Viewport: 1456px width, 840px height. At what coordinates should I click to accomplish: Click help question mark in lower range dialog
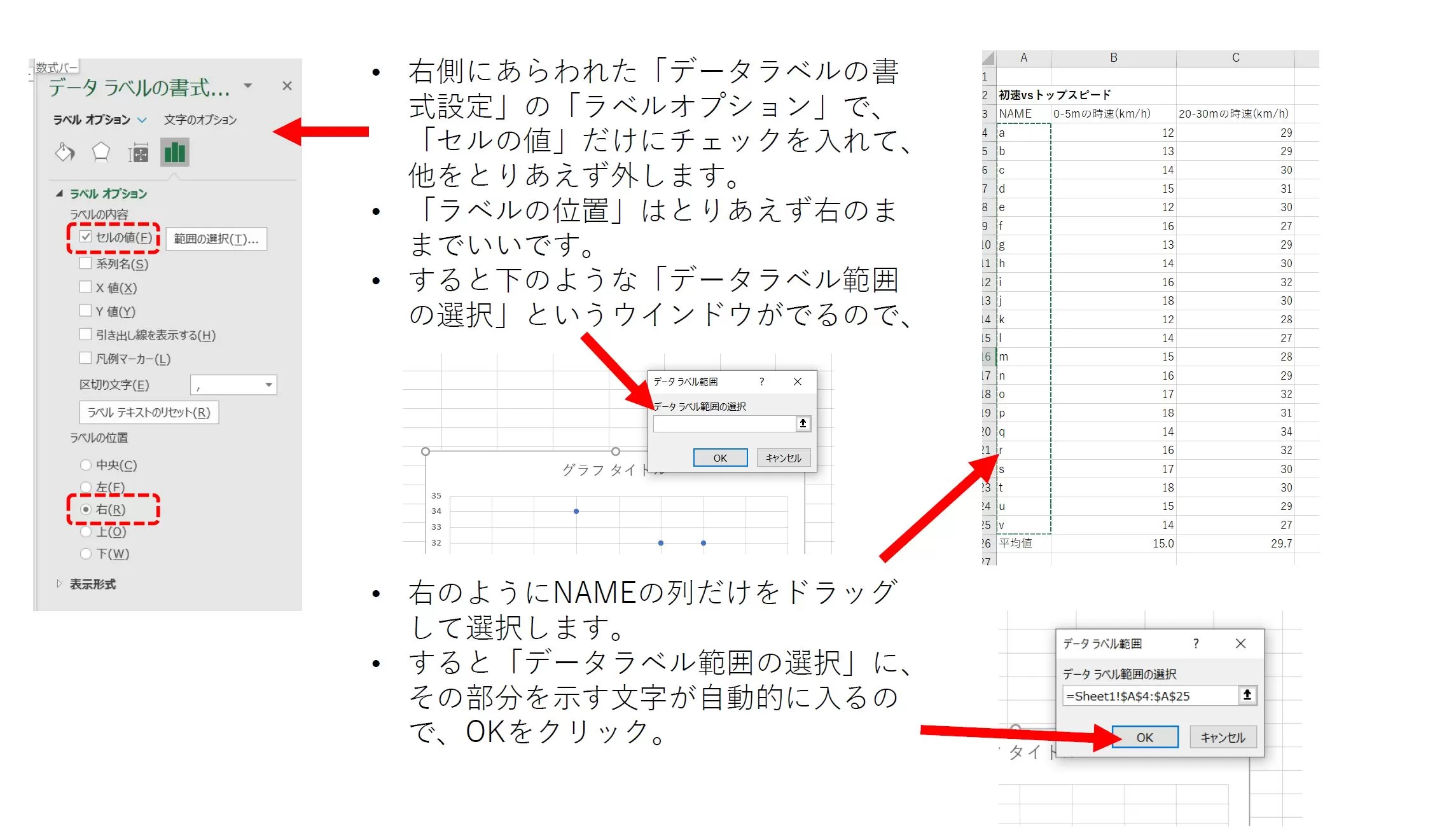[x=1196, y=644]
